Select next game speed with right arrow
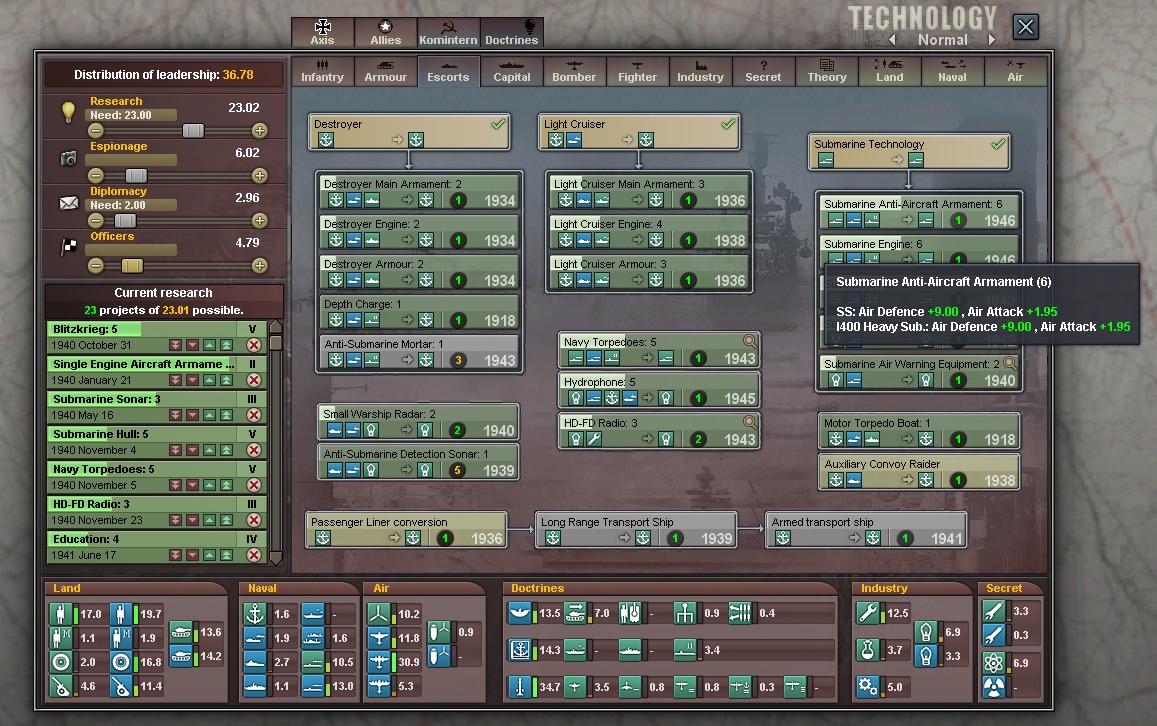The height and width of the screenshot is (726, 1157). 992,40
